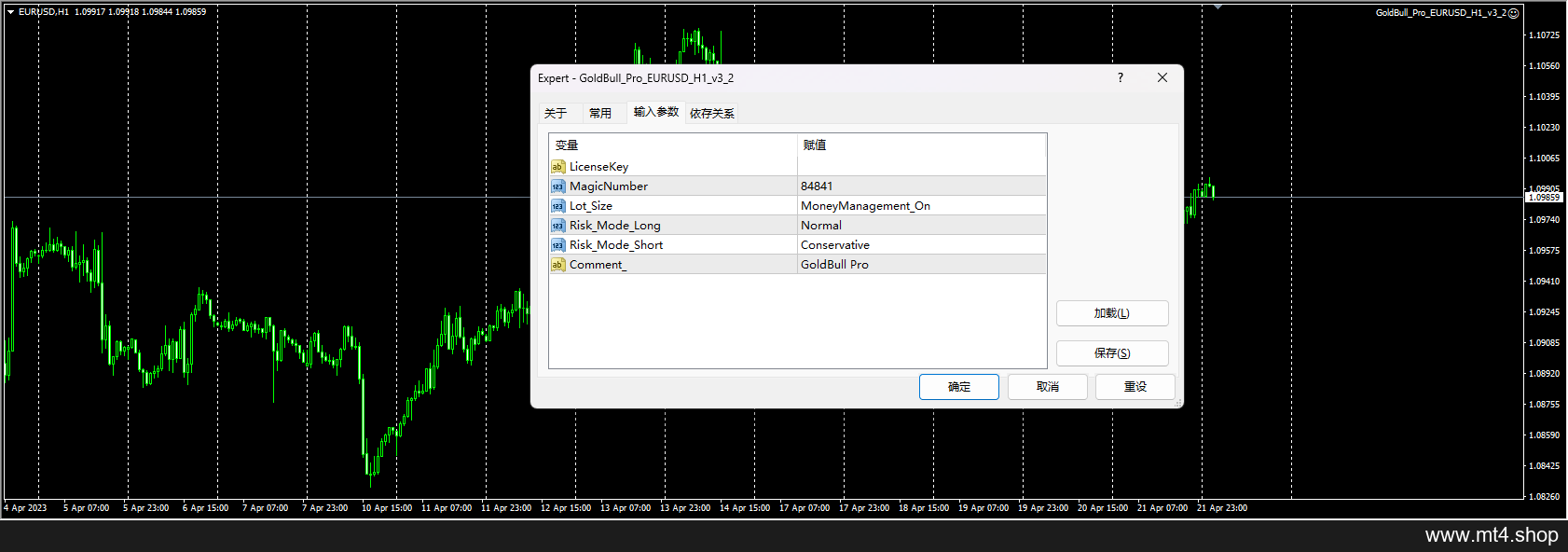Click the 10 Apr 15:00 time label
Viewport: 1568px width, 552px height.
387,508
